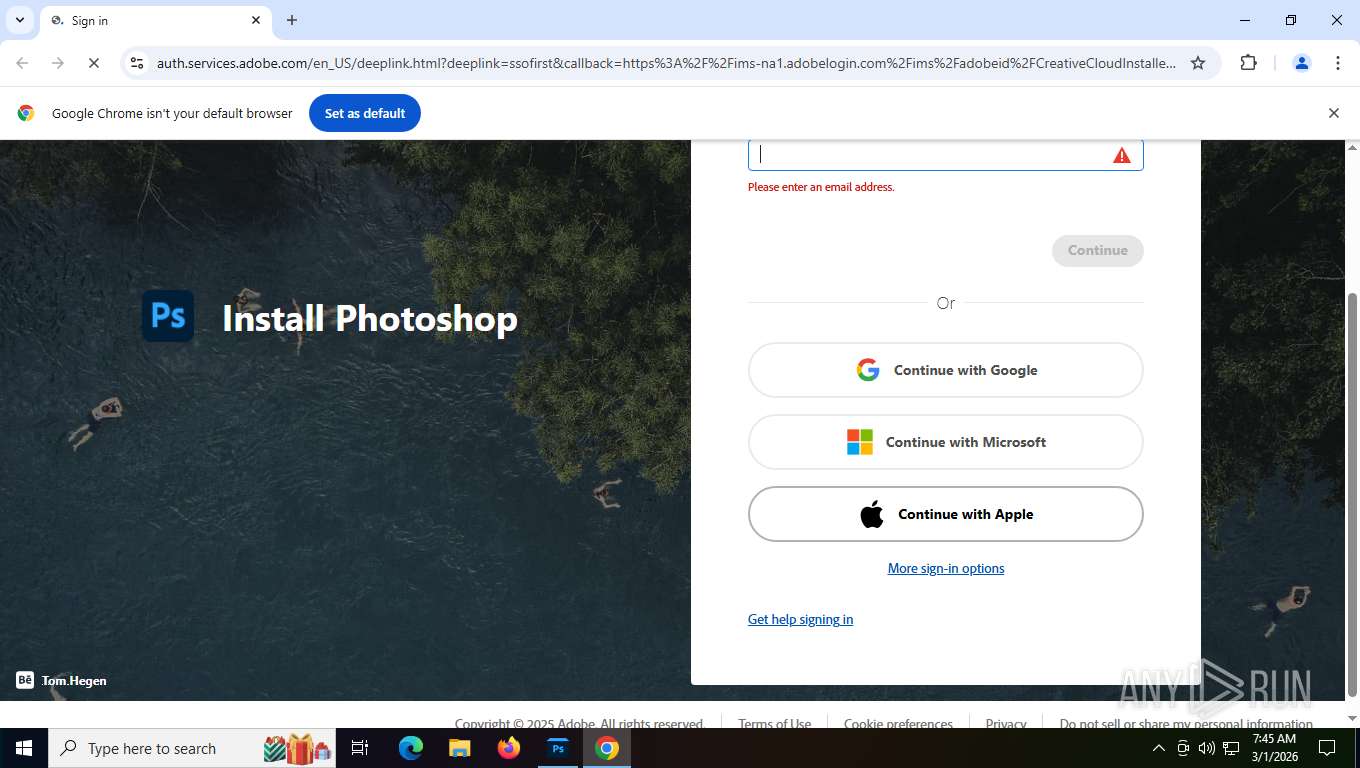Open the Windows Start menu
Viewport: 1360px width, 768px height.
[24, 748]
